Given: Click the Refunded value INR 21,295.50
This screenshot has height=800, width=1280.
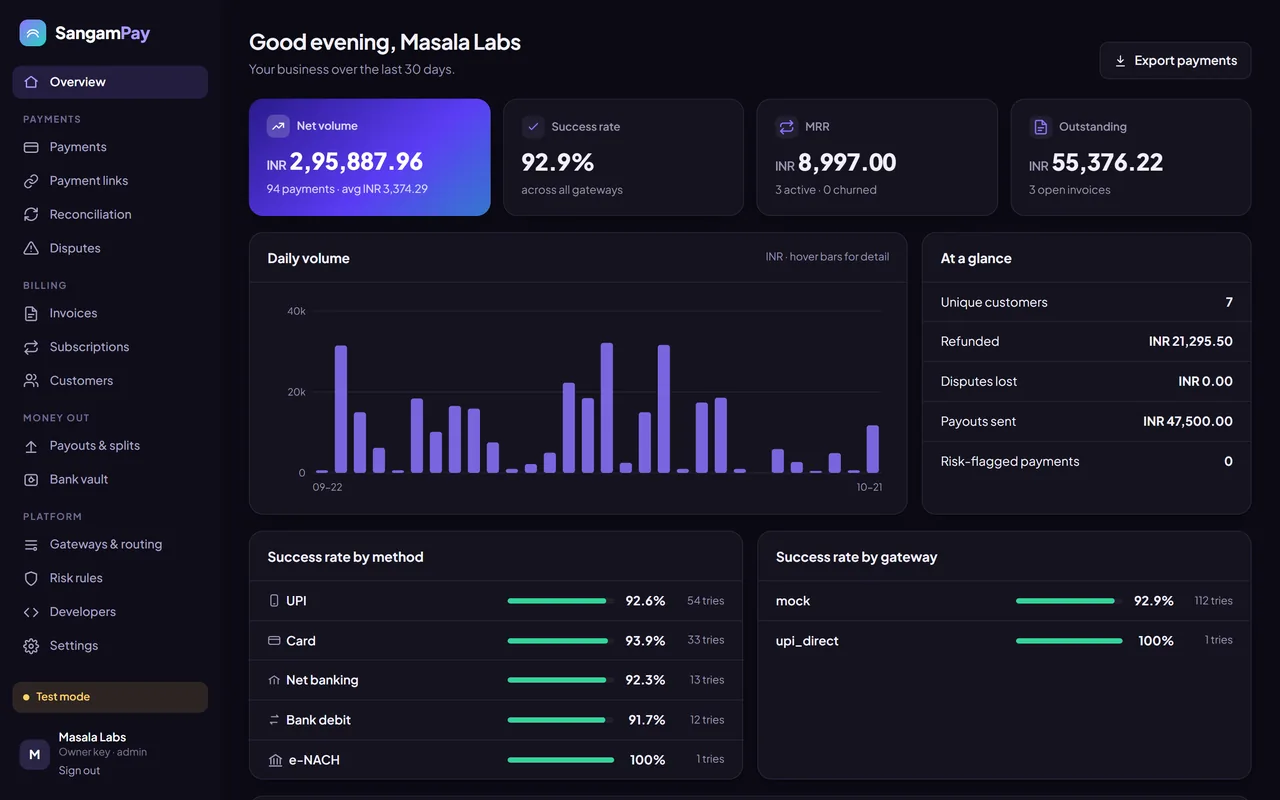Looking at the screenshot, I should pyautogui.click(x=1191, y=342).
